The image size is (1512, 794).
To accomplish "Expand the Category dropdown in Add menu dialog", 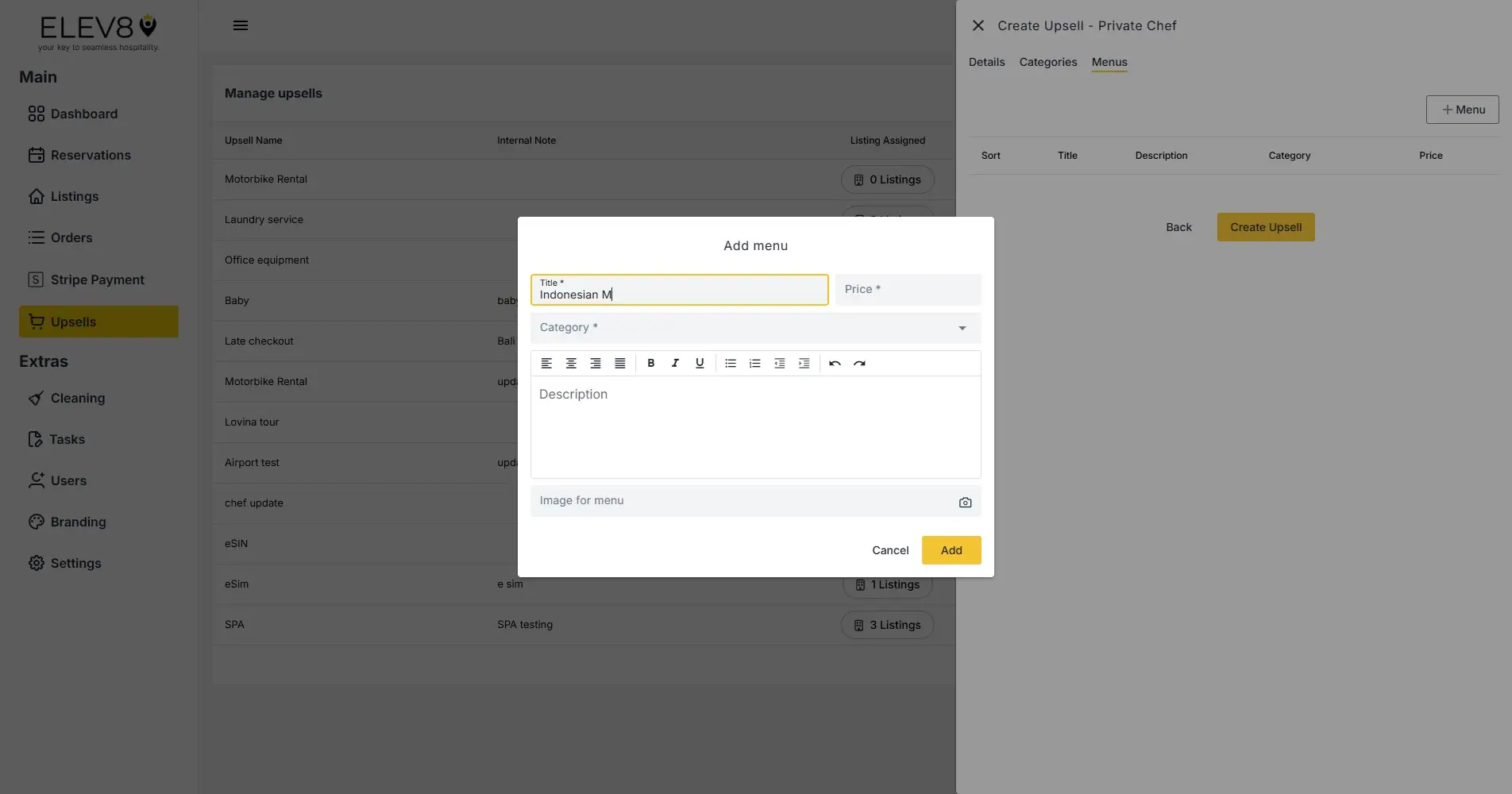I will pyautogui.click(x=962, y=328).
